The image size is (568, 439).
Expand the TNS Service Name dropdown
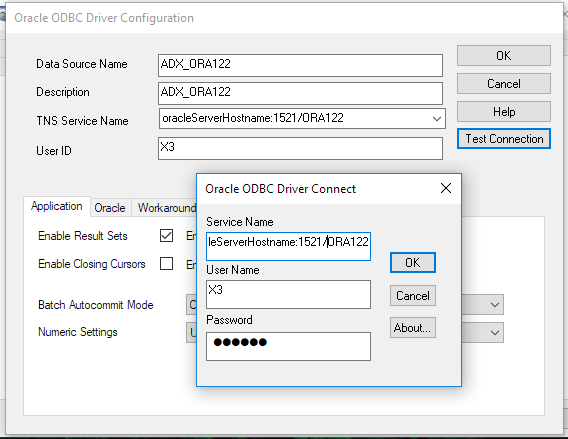(437, 118)
